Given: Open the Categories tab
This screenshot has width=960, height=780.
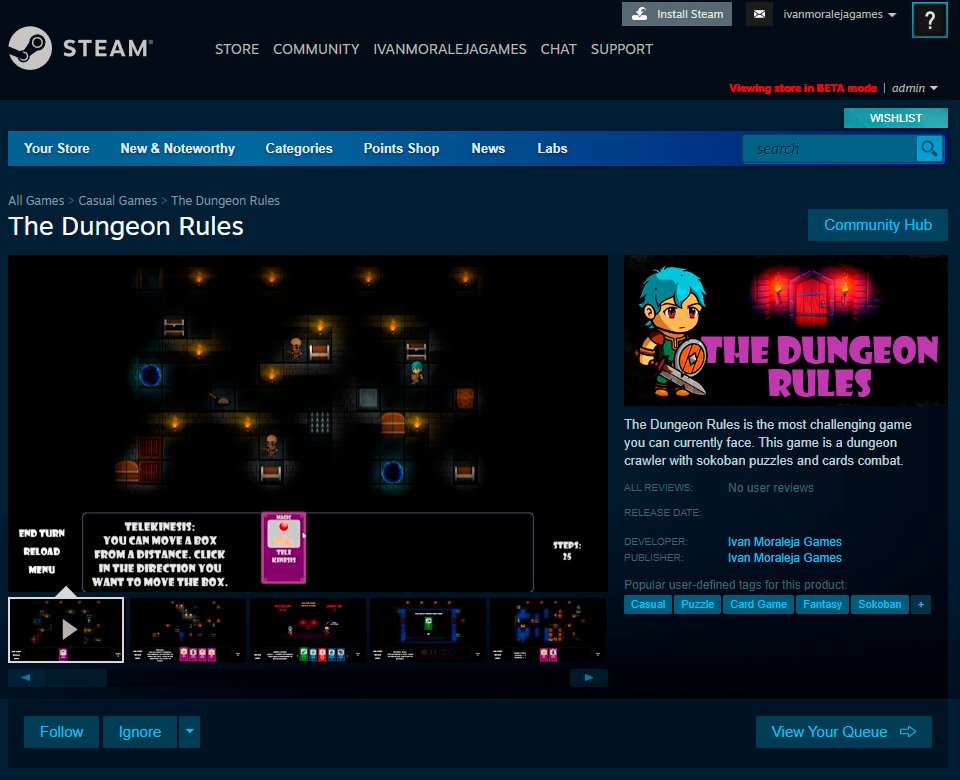Looking at the screenshot, I should 299,148.
